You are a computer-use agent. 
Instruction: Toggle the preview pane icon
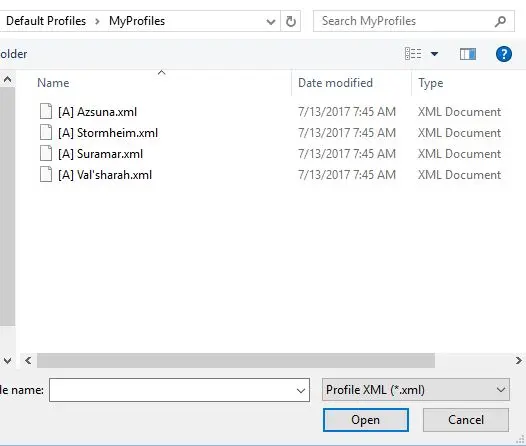468,54
